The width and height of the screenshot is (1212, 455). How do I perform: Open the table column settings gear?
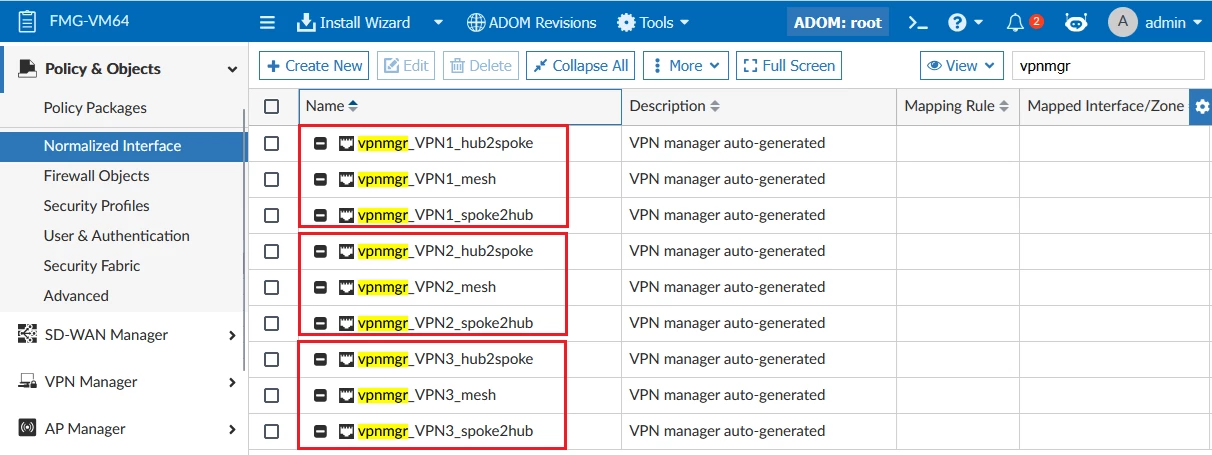pyautogui.click(x=1202, y=106)
